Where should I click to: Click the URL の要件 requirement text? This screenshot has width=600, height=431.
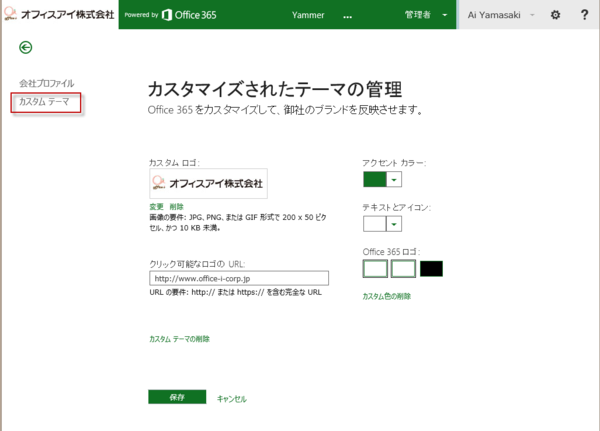coord(236,292)
